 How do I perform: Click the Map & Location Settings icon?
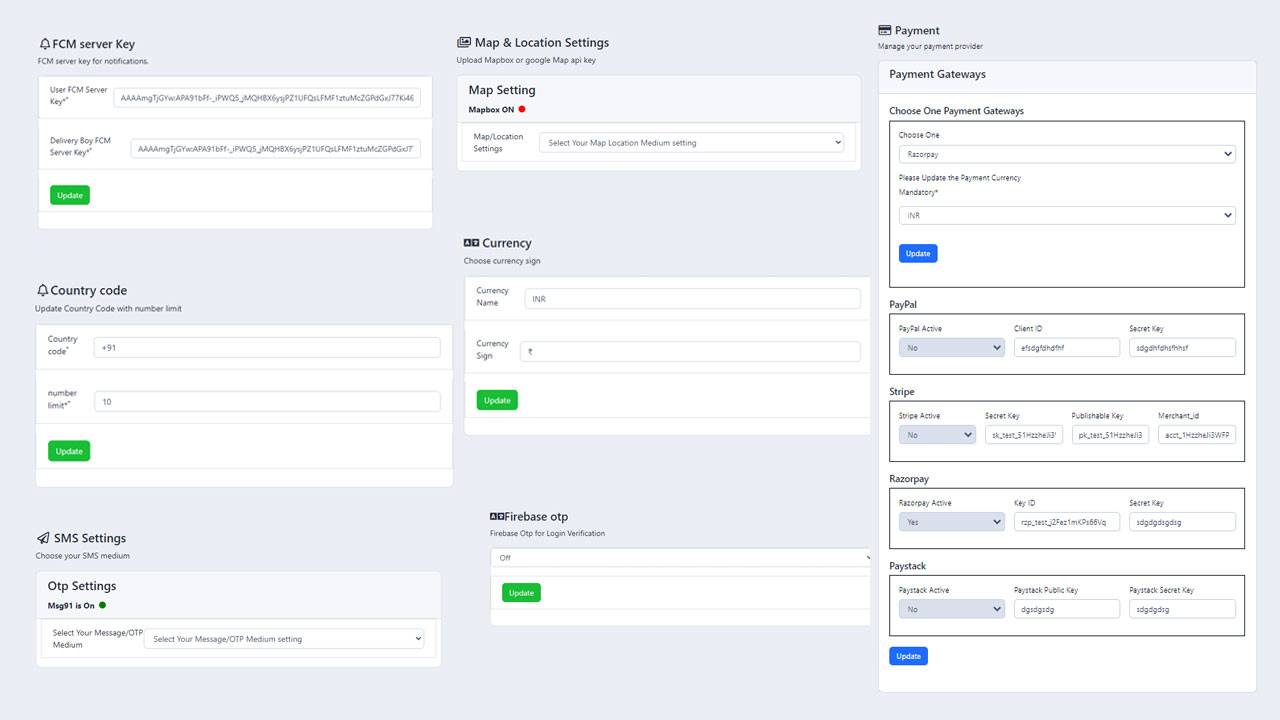[464, 43]
